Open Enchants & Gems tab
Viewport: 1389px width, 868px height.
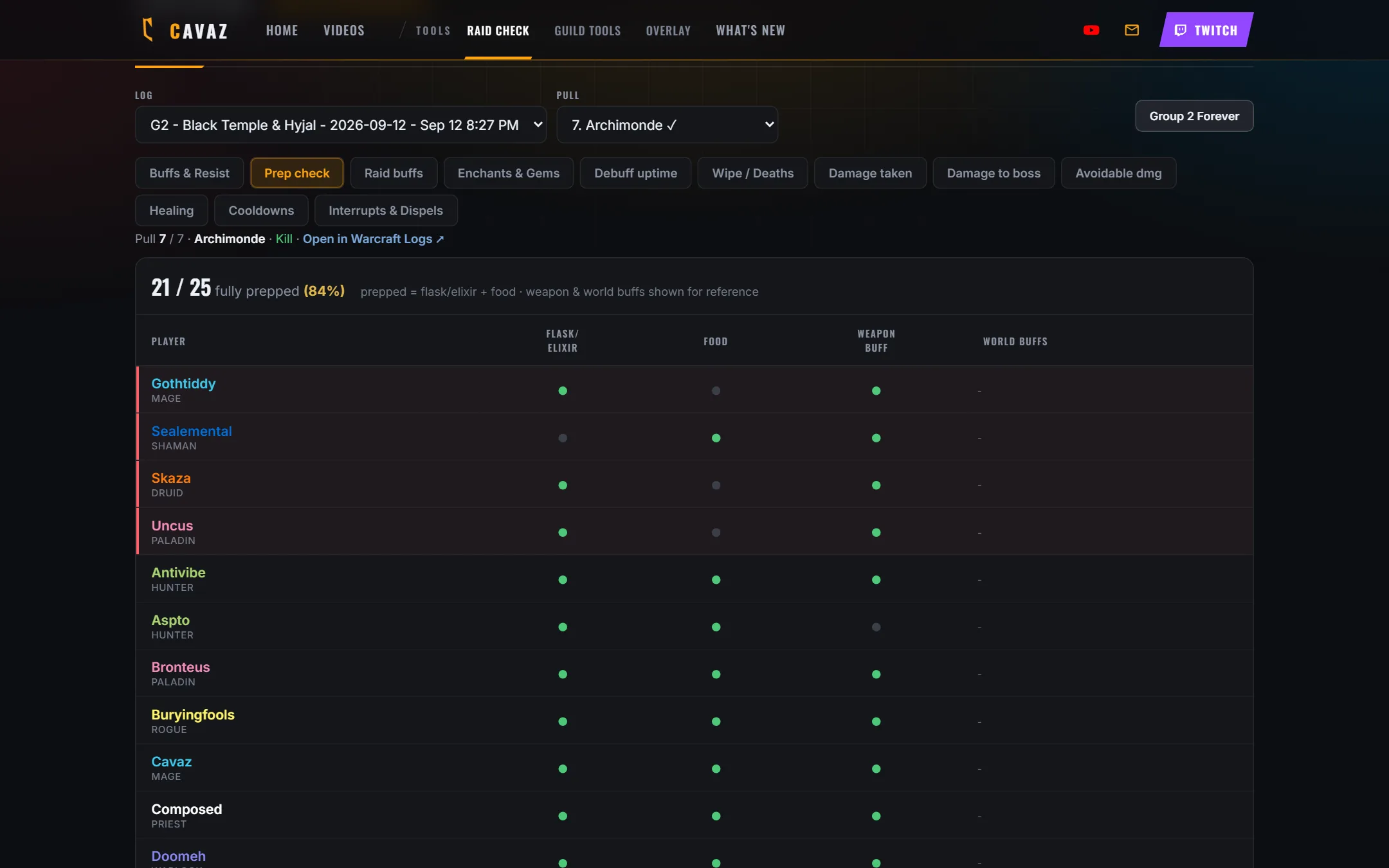pos(509,173)
